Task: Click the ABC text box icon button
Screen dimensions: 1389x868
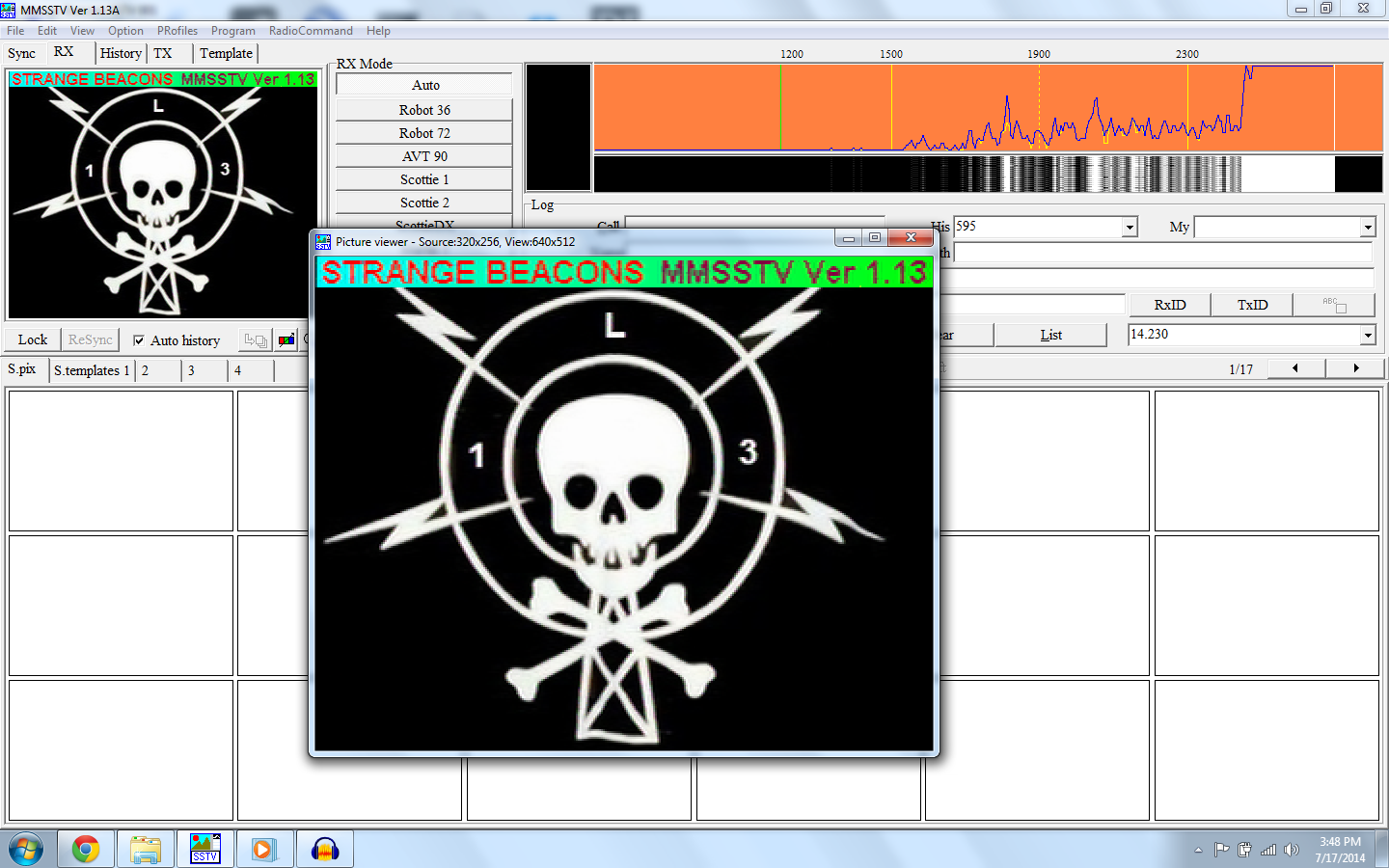Action: click(1335, 305)
